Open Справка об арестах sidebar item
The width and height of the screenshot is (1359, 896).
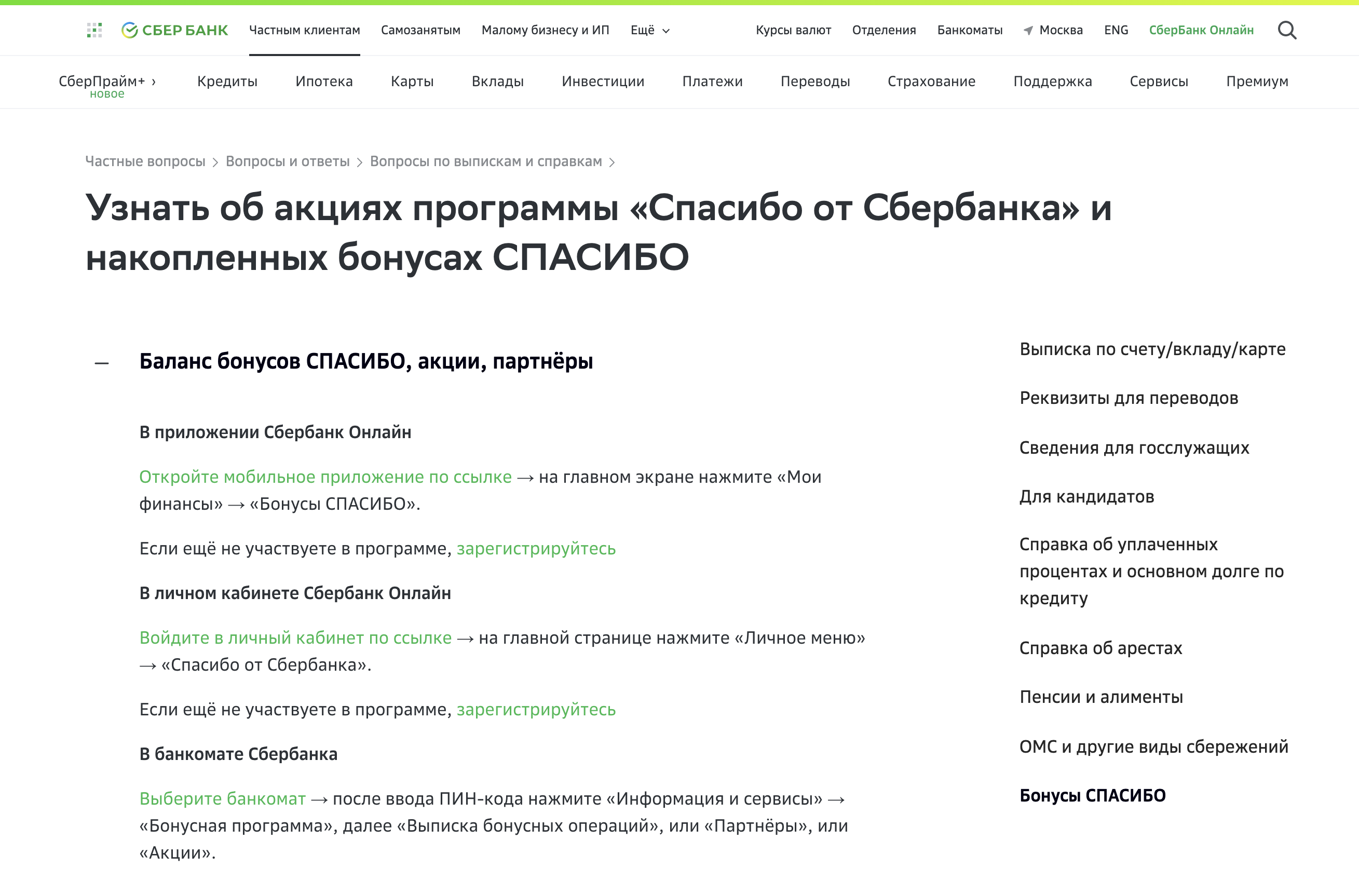[1101, 648]
